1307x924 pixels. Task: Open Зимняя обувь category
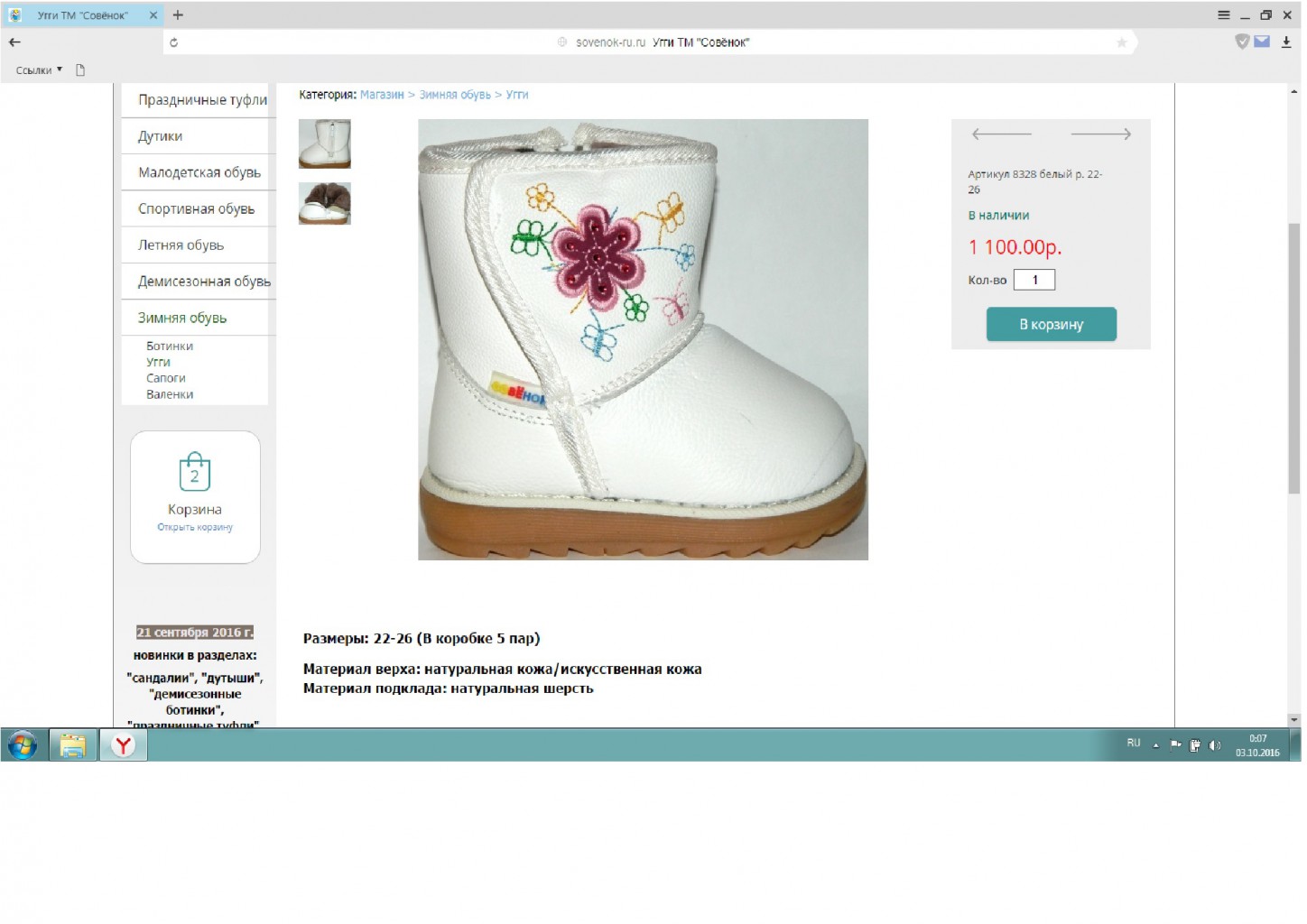point(182,318)
